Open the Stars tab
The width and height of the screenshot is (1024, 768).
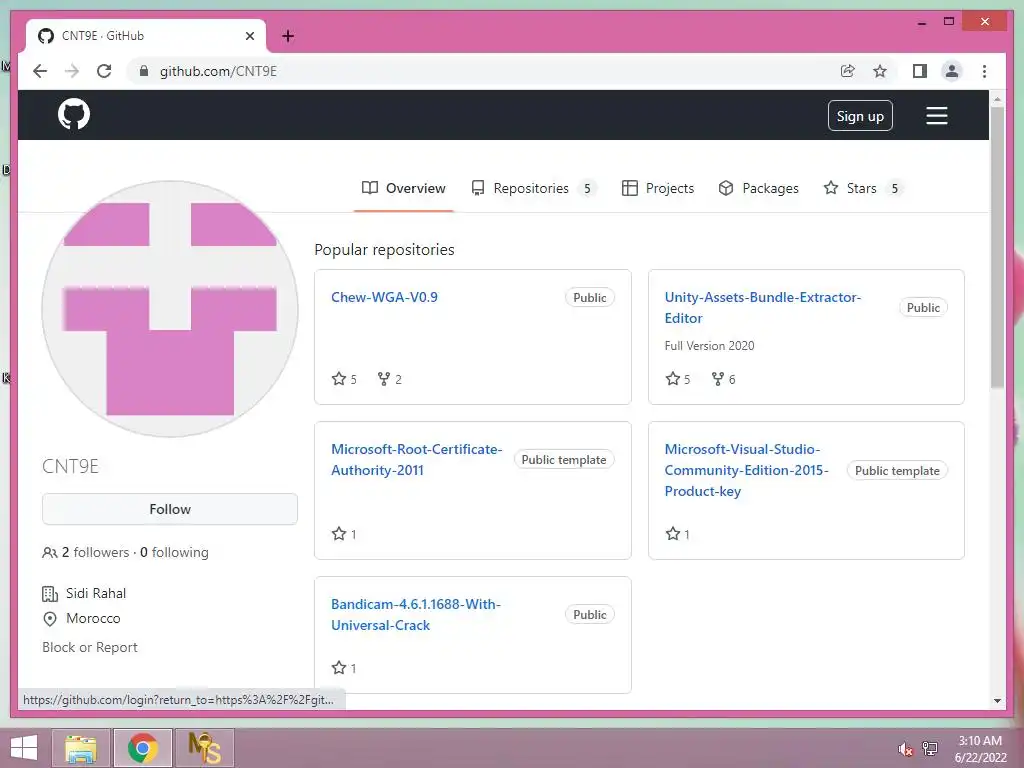pos(863,188)
